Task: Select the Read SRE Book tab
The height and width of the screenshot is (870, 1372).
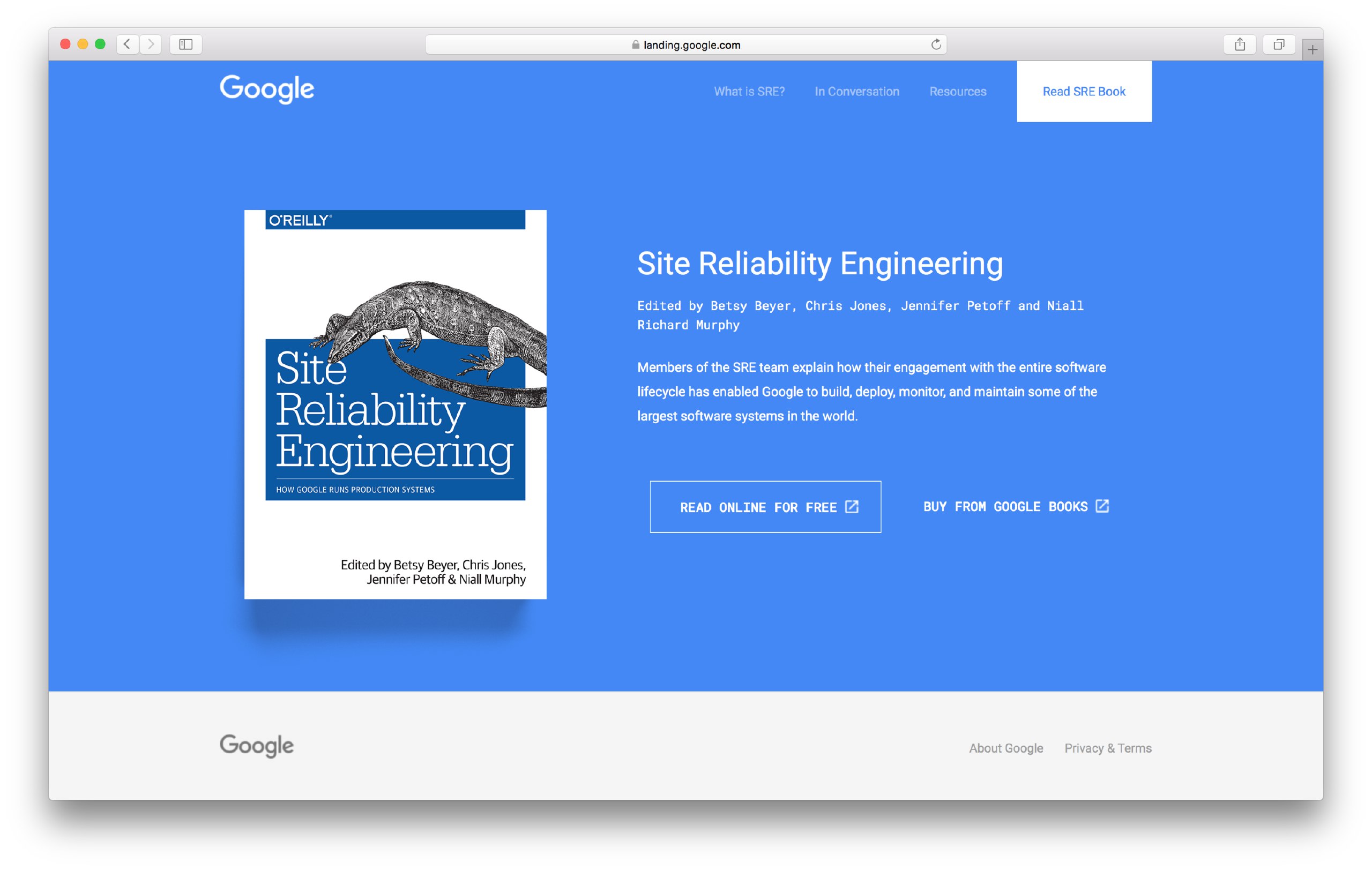Action: [x=1084, y=92]
